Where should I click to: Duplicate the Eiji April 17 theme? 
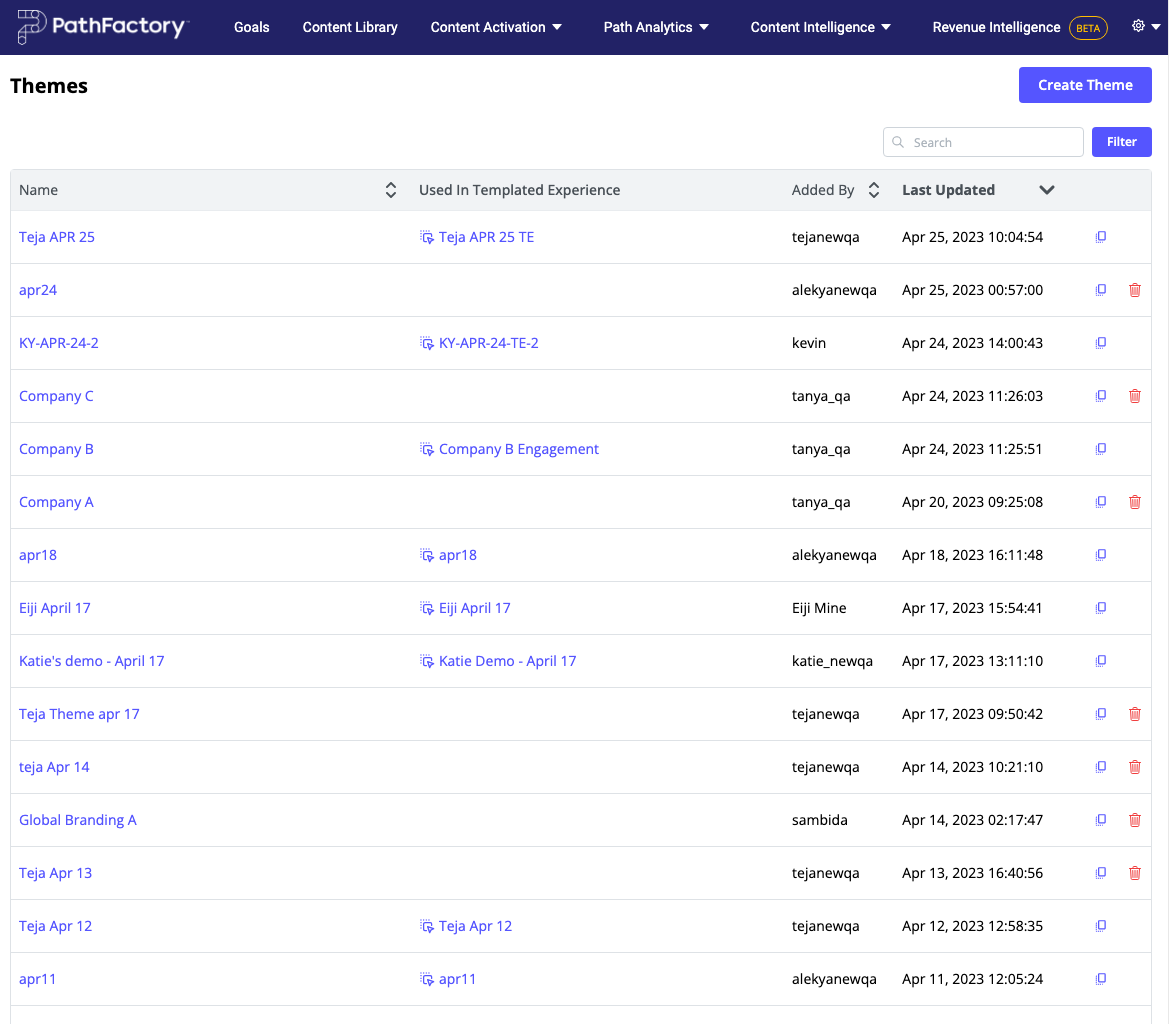[x=1101, y=609]
